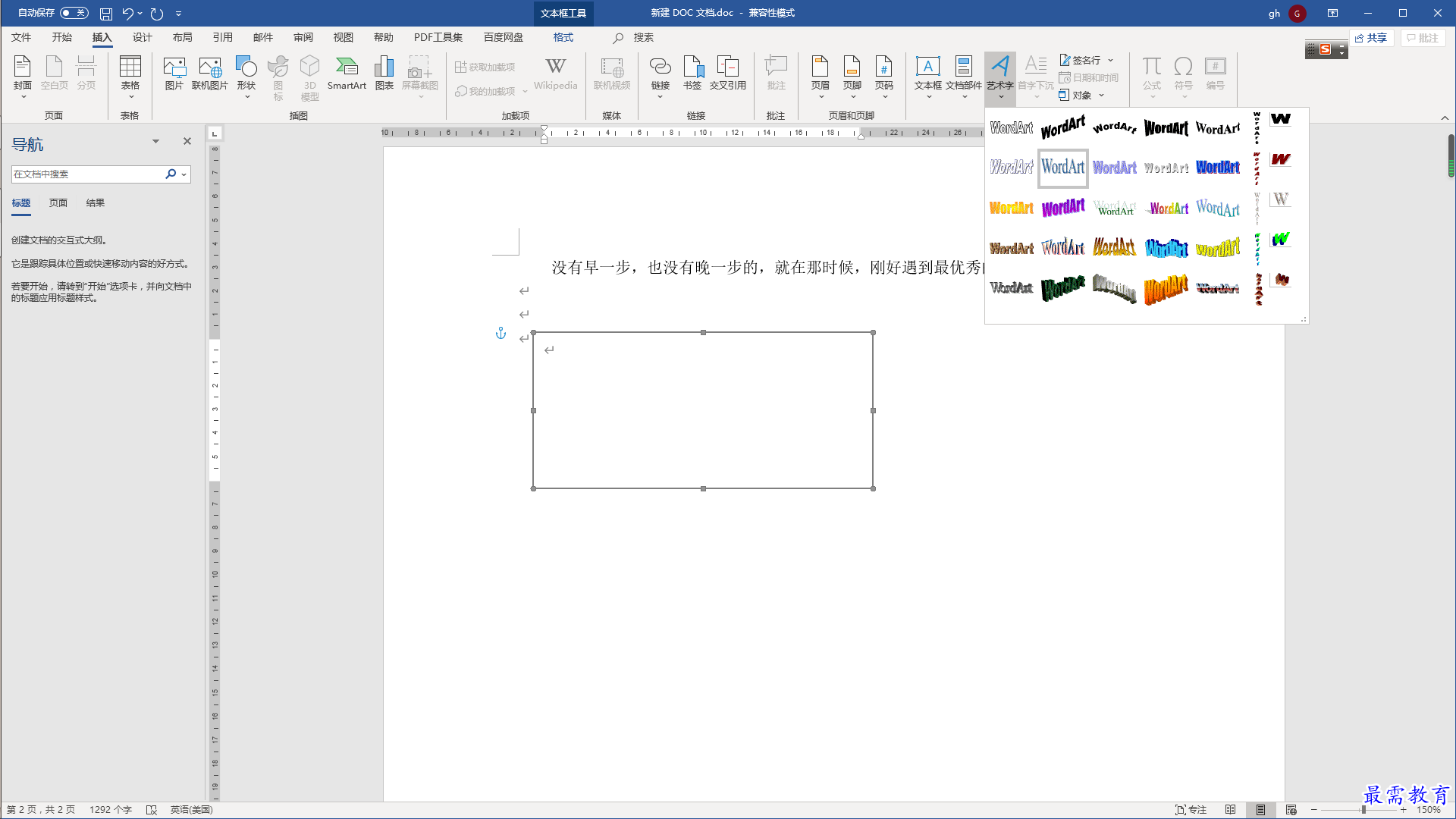Expand the signature line (签名行) dropdown
The width and height of the screenshot is (1456, 819).
pos(1111,60)
